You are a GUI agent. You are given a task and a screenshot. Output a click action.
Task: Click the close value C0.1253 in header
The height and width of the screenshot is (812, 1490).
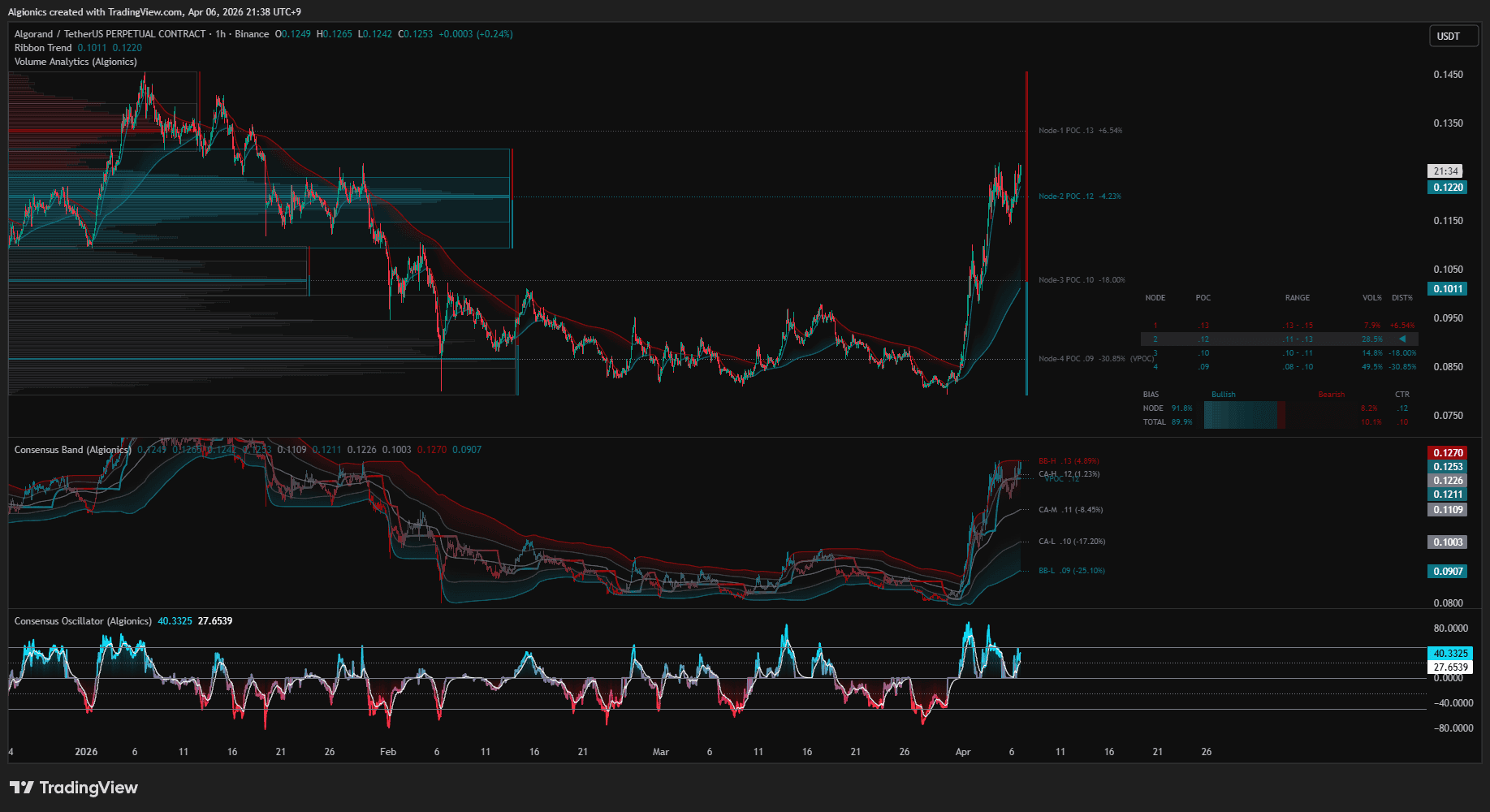click(x=415, y=34)
